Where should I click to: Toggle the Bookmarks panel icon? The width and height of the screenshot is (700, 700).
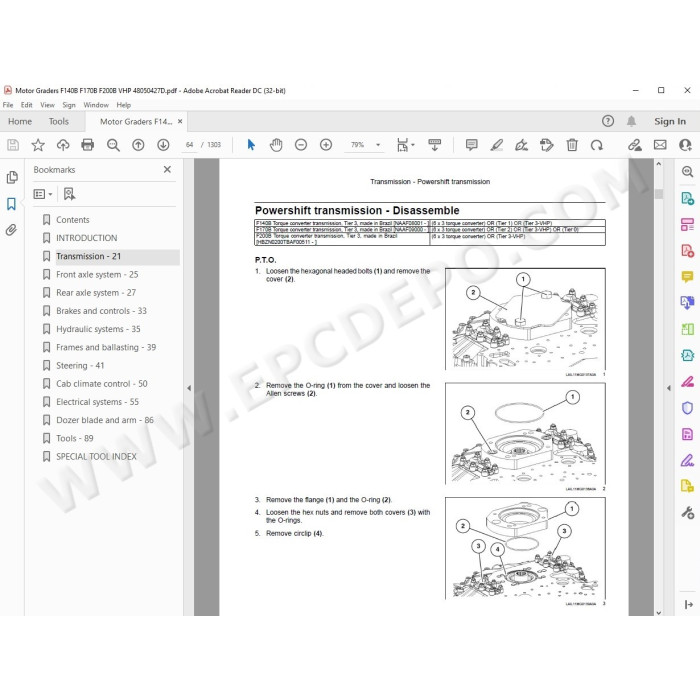(11, 204)
